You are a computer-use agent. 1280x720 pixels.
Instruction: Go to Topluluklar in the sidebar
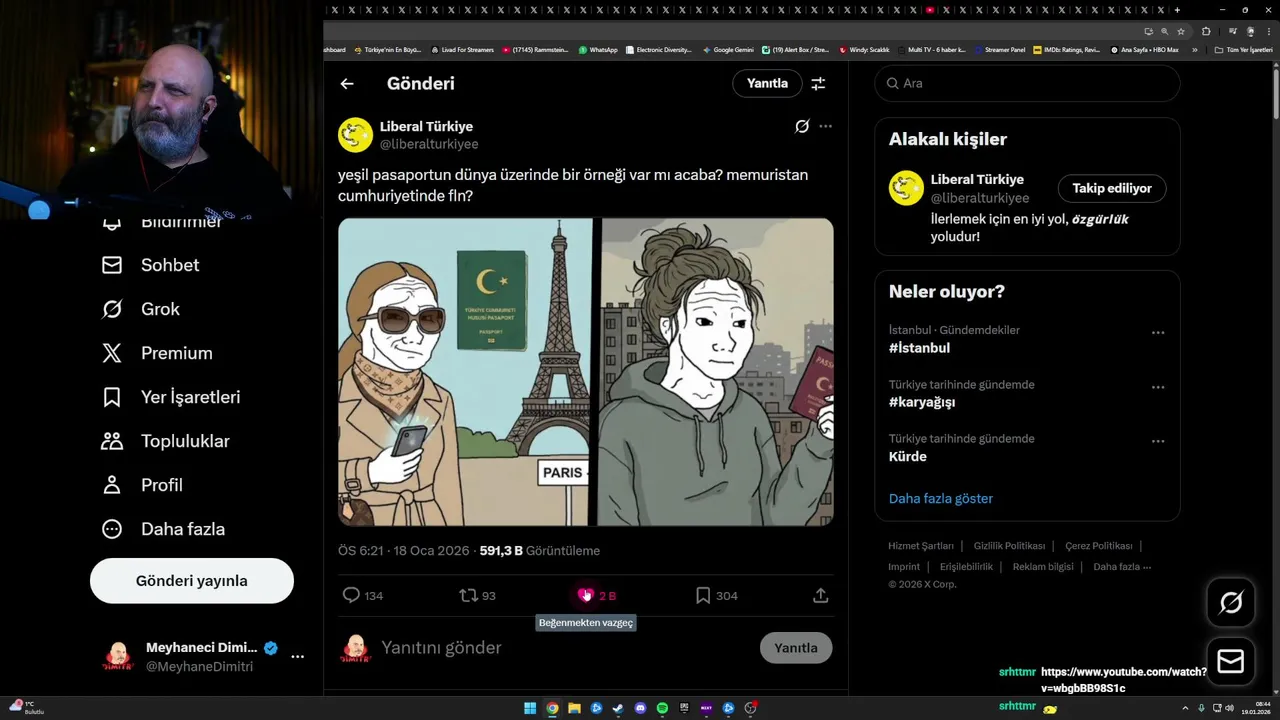[x=165, y=441]
